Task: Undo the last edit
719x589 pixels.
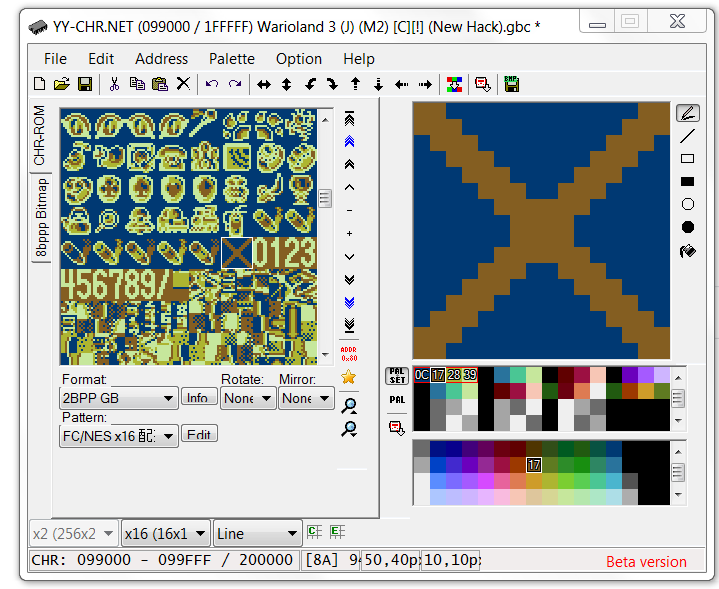Action: point(212,84)
